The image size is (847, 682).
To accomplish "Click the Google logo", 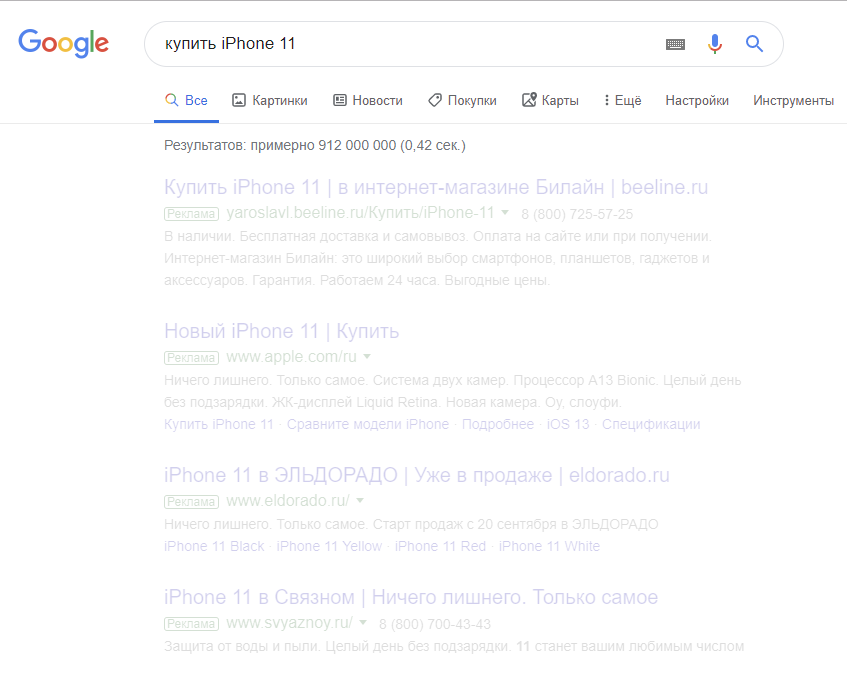I will pyautogui.click(x=63, y=43).
